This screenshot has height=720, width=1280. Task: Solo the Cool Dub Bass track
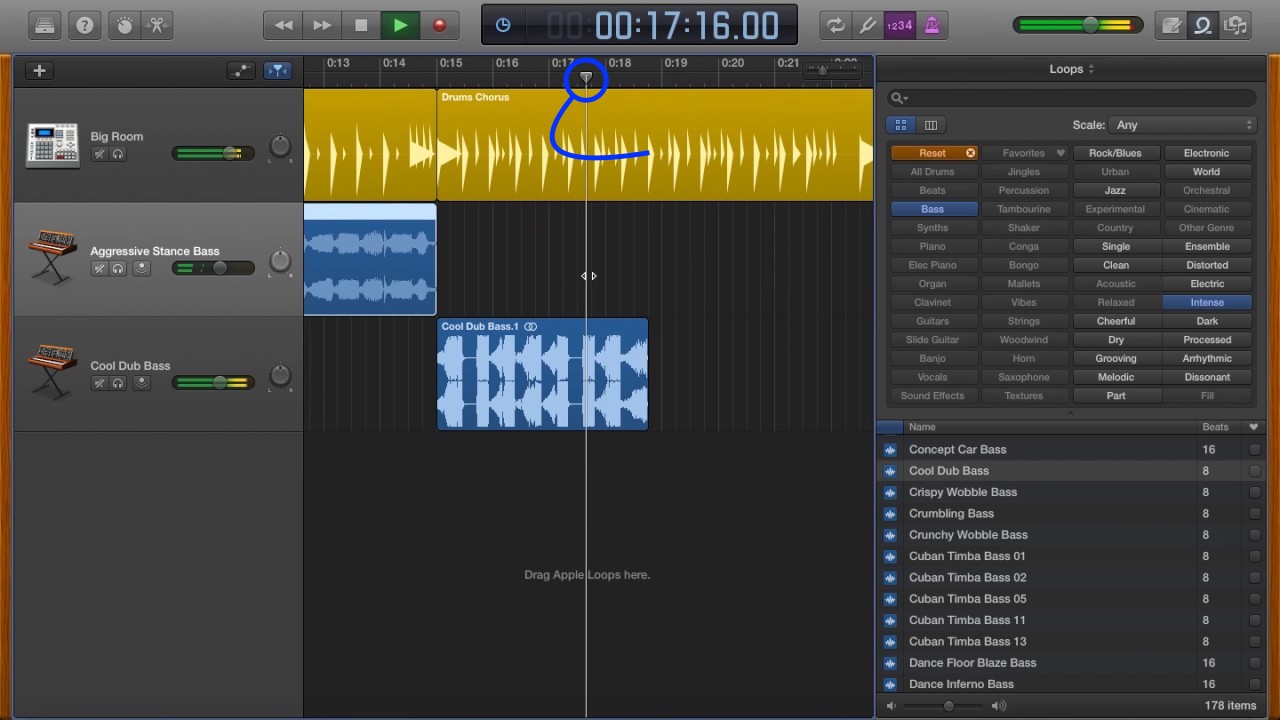point(118,383)
